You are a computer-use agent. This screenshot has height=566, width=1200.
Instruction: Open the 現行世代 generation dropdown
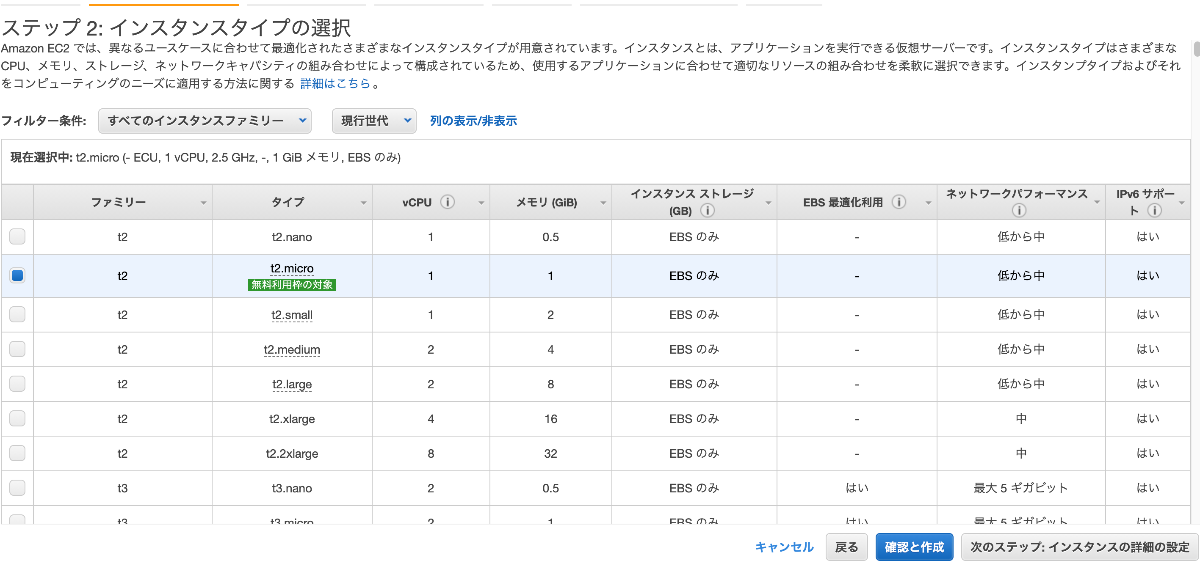click(374, 120)
